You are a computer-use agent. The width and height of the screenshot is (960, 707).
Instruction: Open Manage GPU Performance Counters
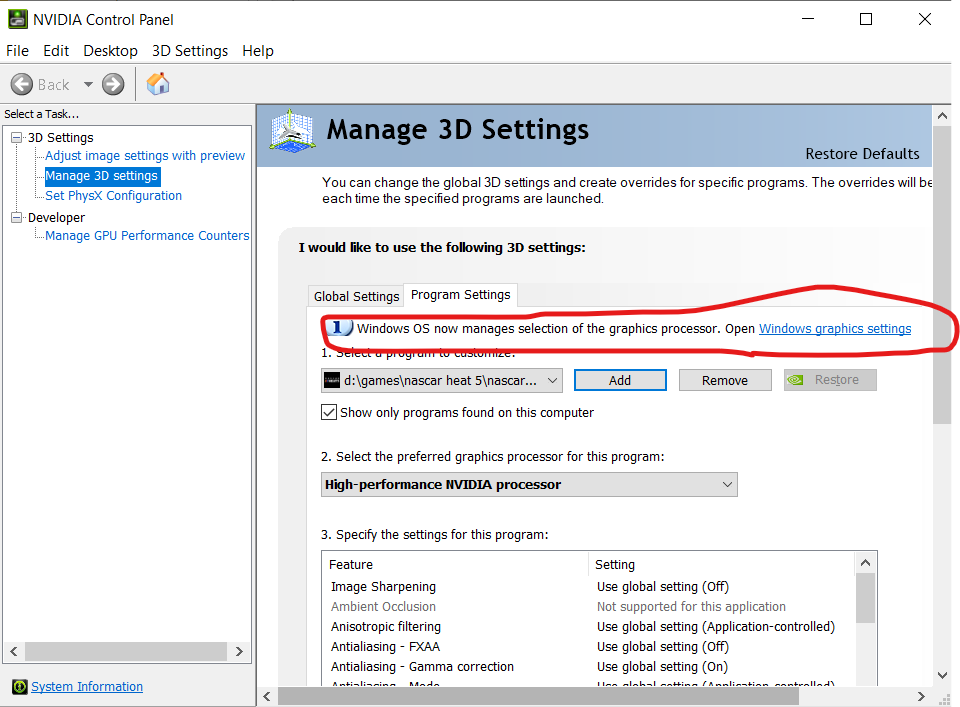tap(147, 236)
